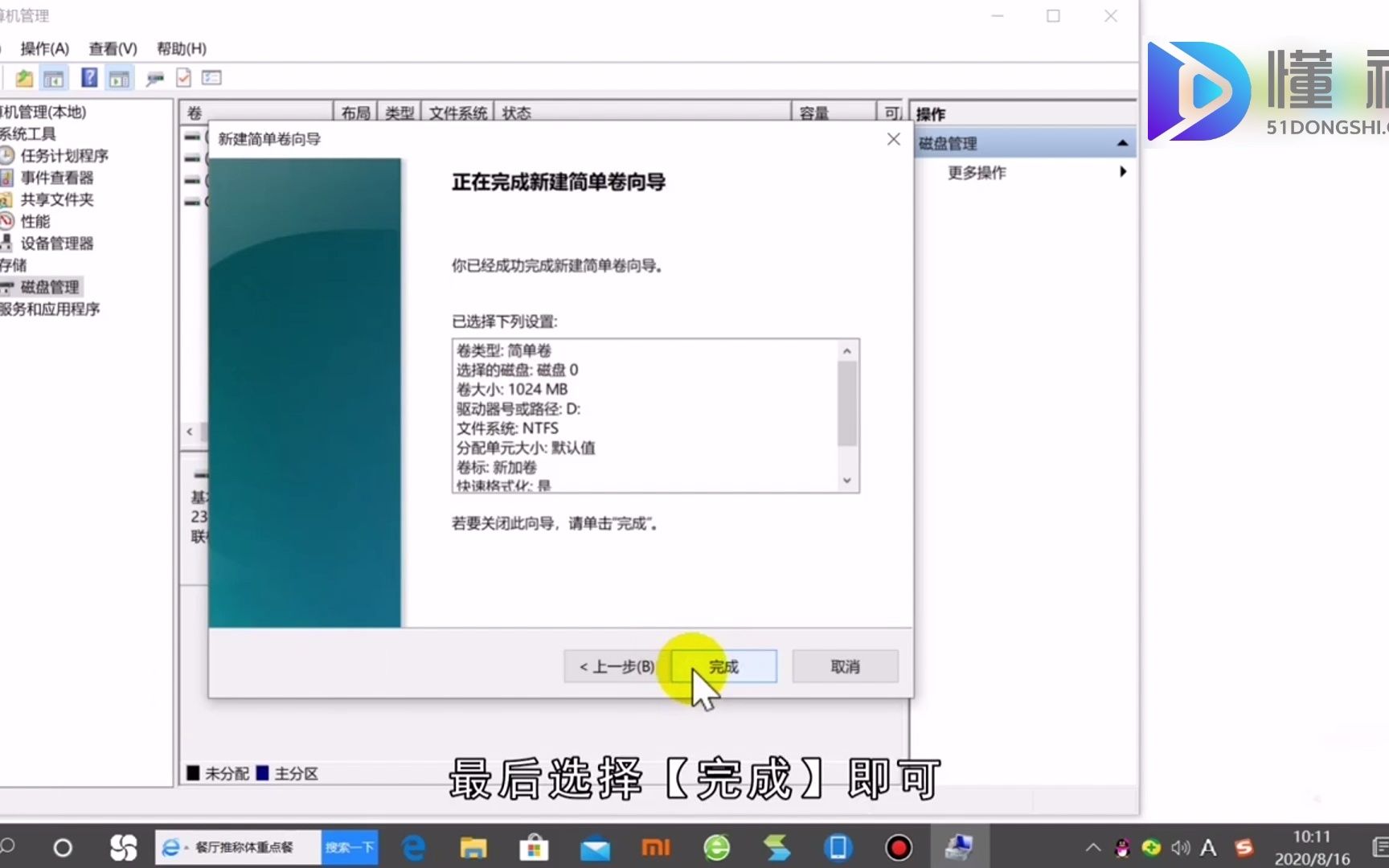Viewport: 1389px width, 868px height.
Task: Click 选择的磁盘: 磁盘 0 line
Action: click(517, 370)
